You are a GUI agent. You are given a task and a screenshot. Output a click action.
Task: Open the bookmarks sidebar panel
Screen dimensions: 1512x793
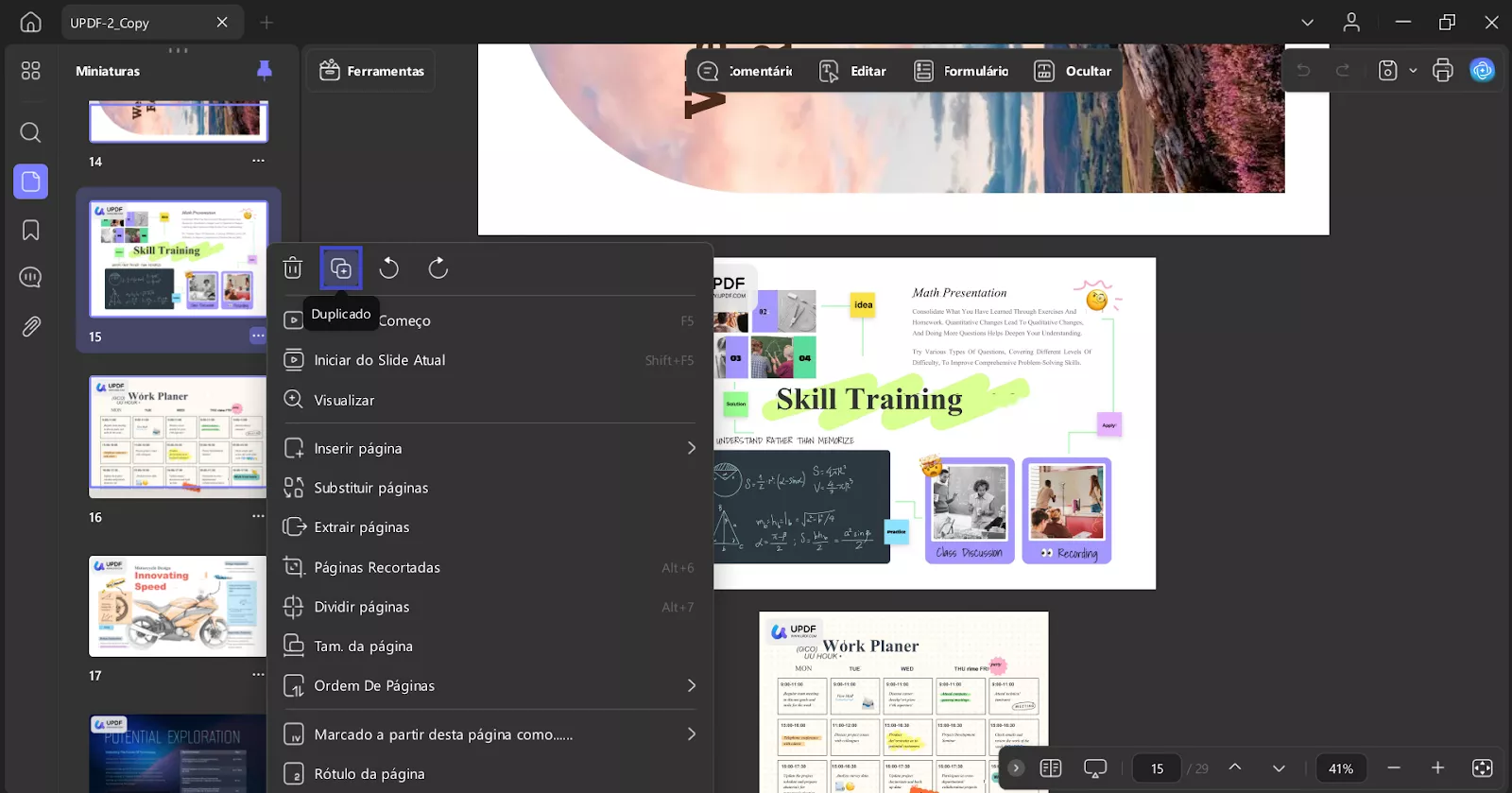[30, 231]
